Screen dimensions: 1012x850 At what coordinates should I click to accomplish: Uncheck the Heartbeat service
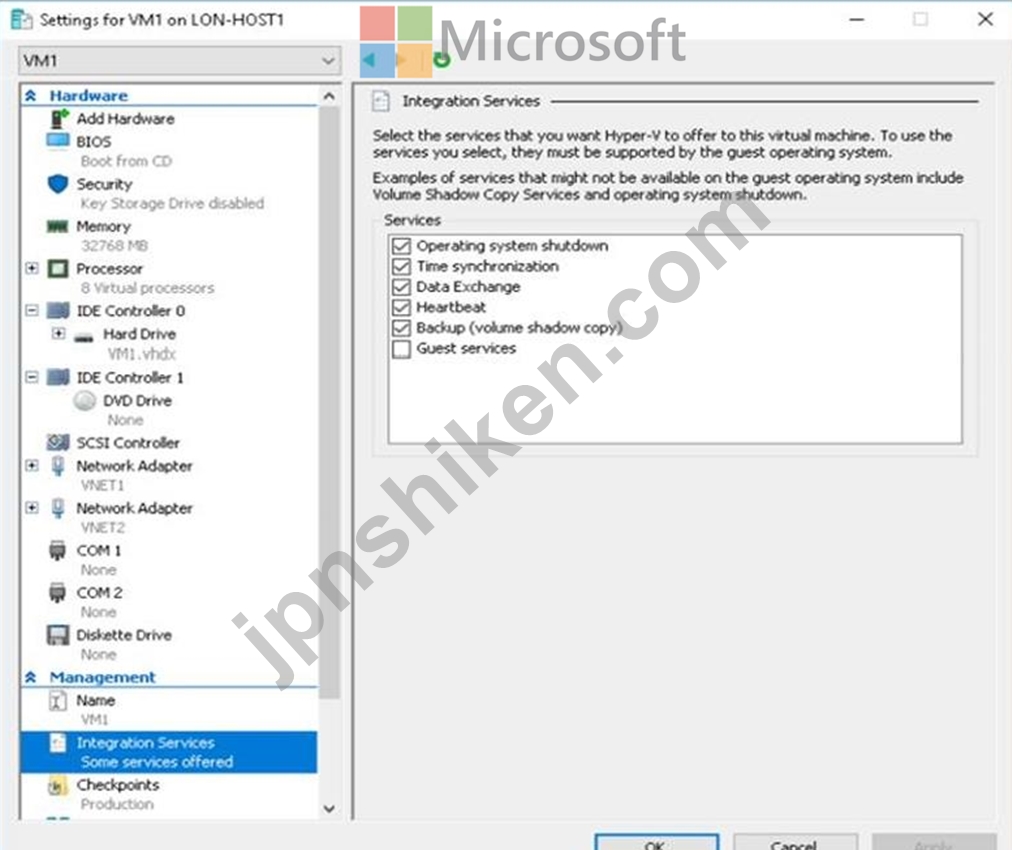tap(401, 307)
